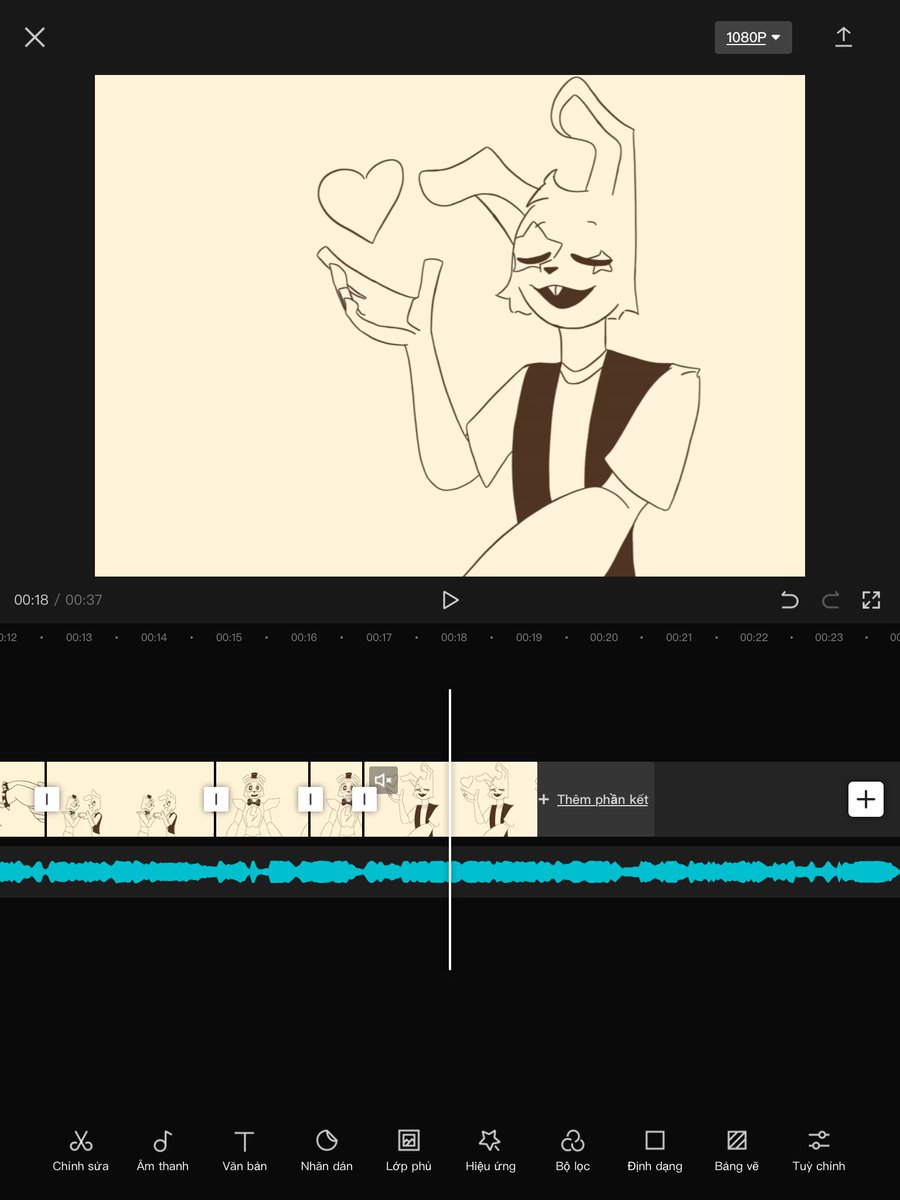Click the Thêm phần kết link

point(602,799)
